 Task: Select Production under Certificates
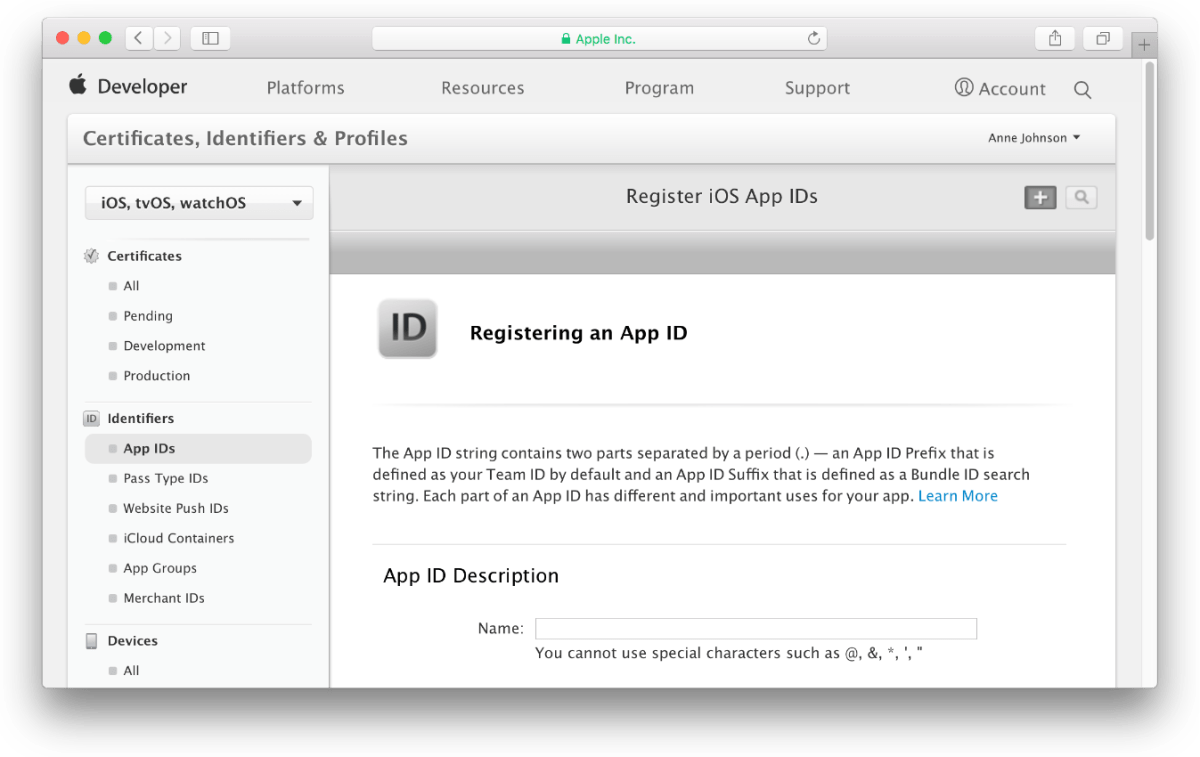(157, 376)
